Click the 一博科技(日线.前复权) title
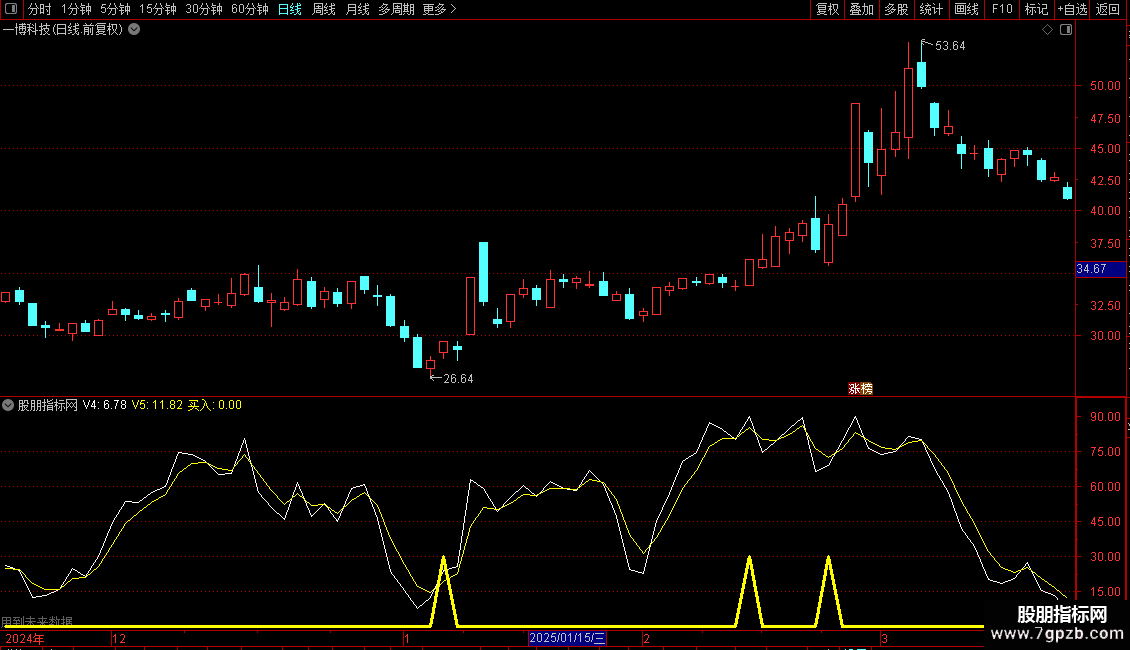The width and height of the screenshot is (1130, 650). click(63, 30)
